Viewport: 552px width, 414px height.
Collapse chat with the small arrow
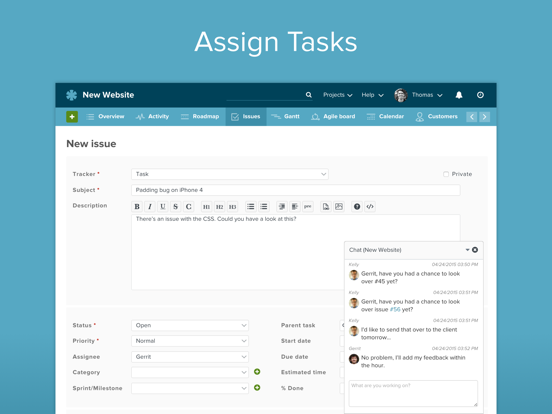click(x=467, y=250)
